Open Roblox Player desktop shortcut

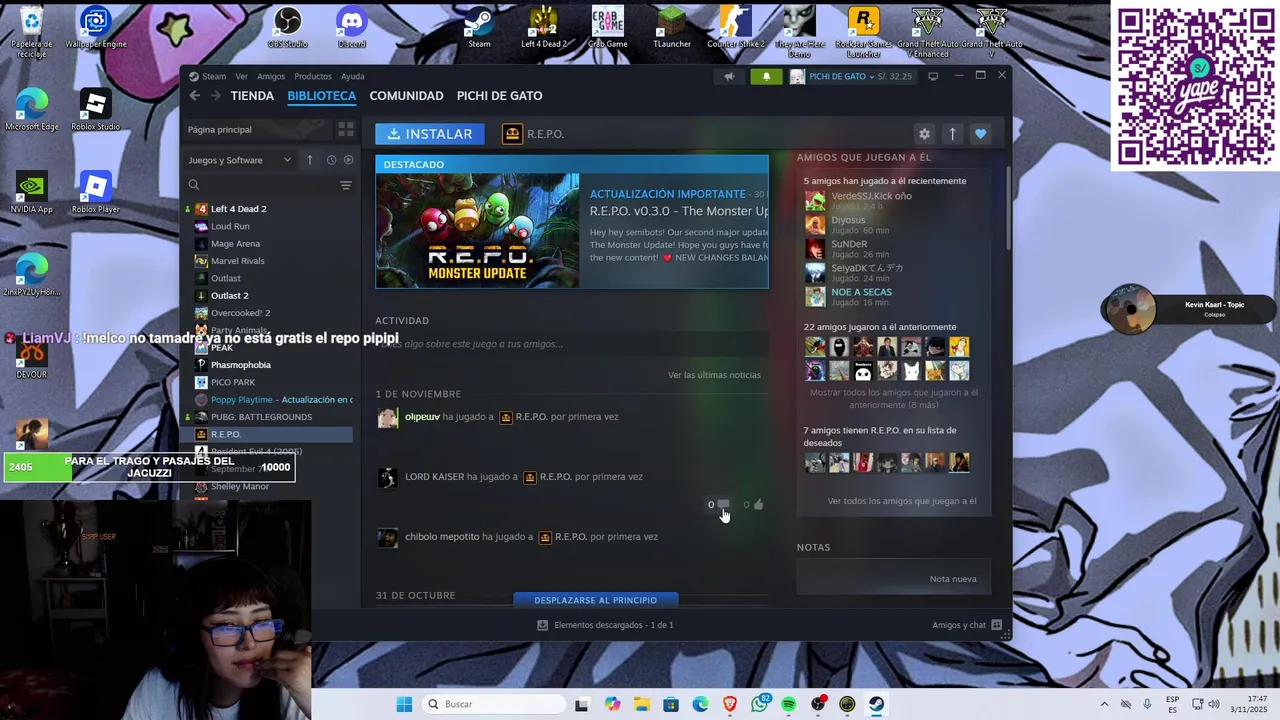[95, 193]
